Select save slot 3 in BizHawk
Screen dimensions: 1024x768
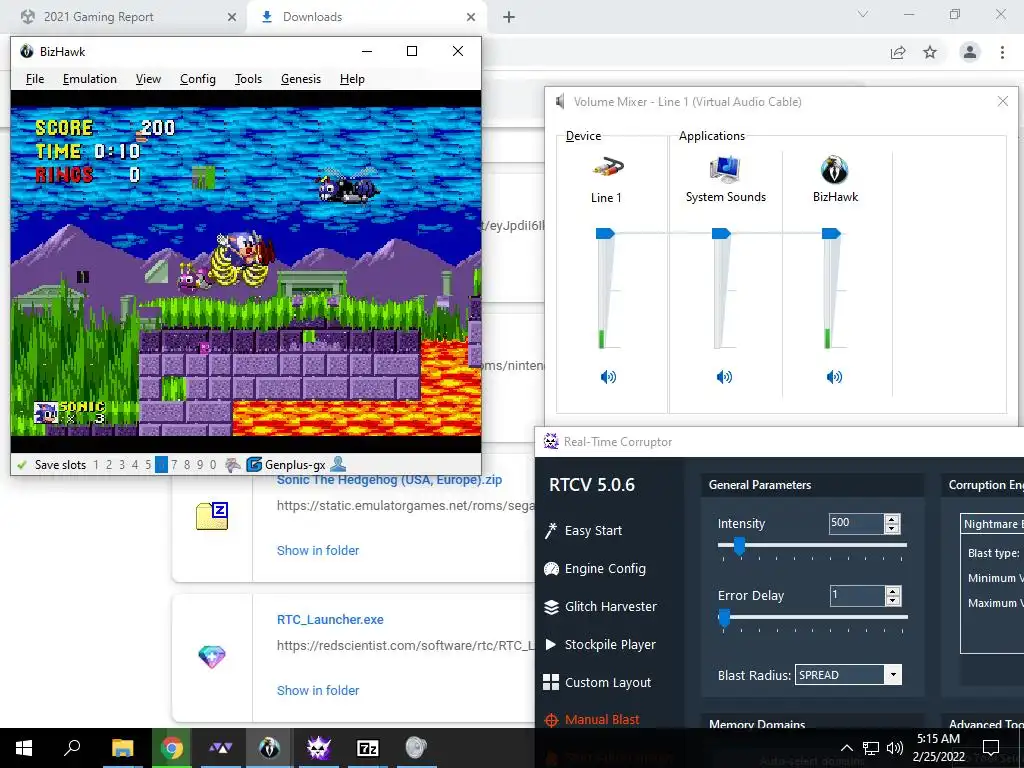[x=122, y=465]
